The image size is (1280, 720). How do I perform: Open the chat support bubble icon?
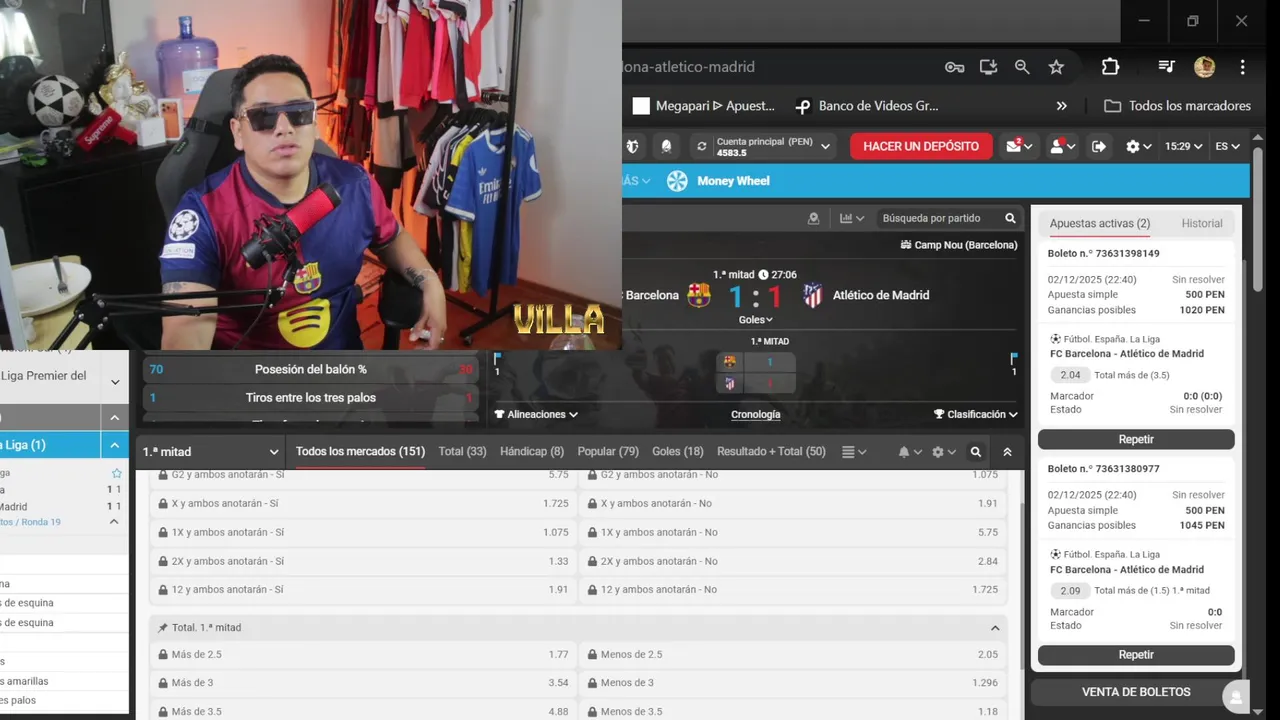tap(1236, 698)
